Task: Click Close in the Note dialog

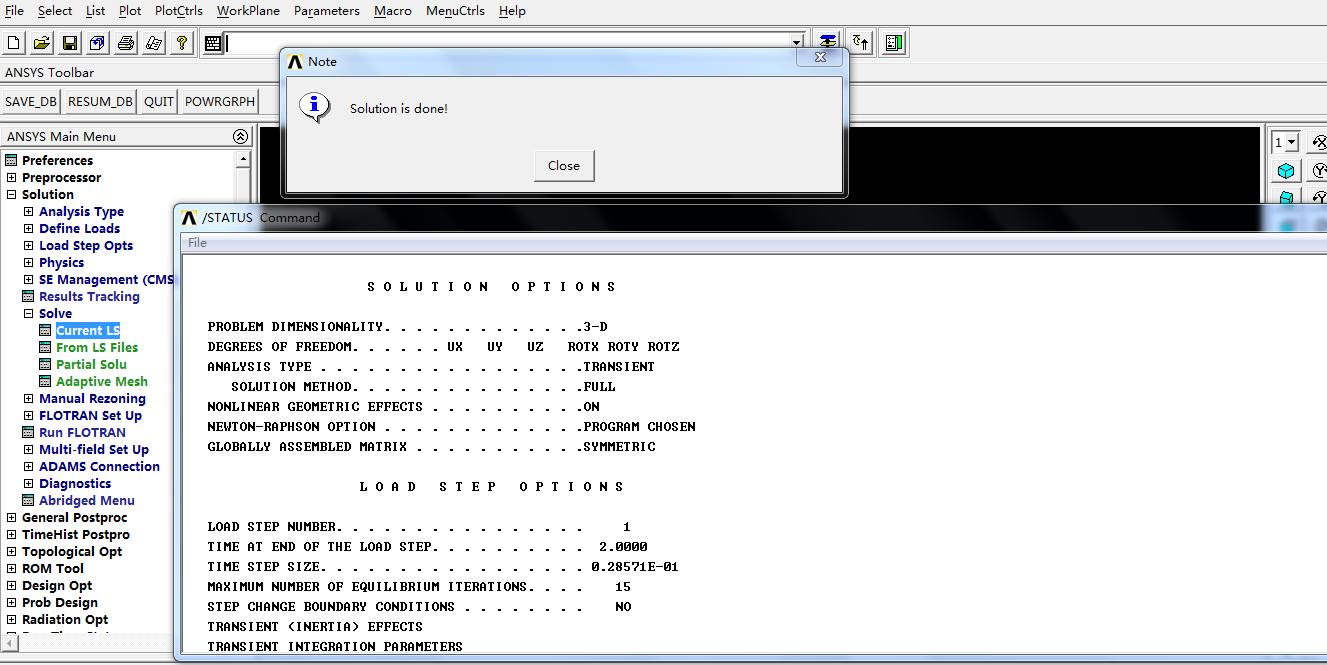Action: pos(564,166)
